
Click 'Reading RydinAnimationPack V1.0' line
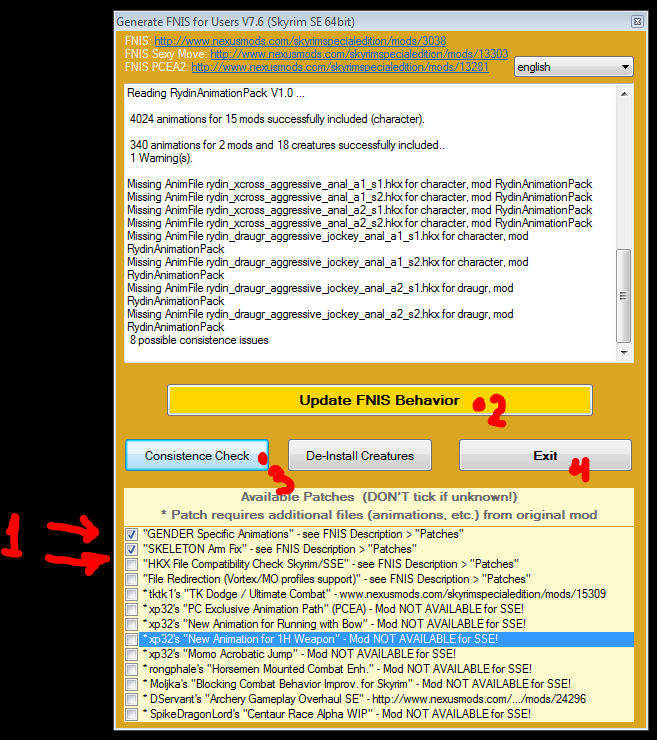216,93
